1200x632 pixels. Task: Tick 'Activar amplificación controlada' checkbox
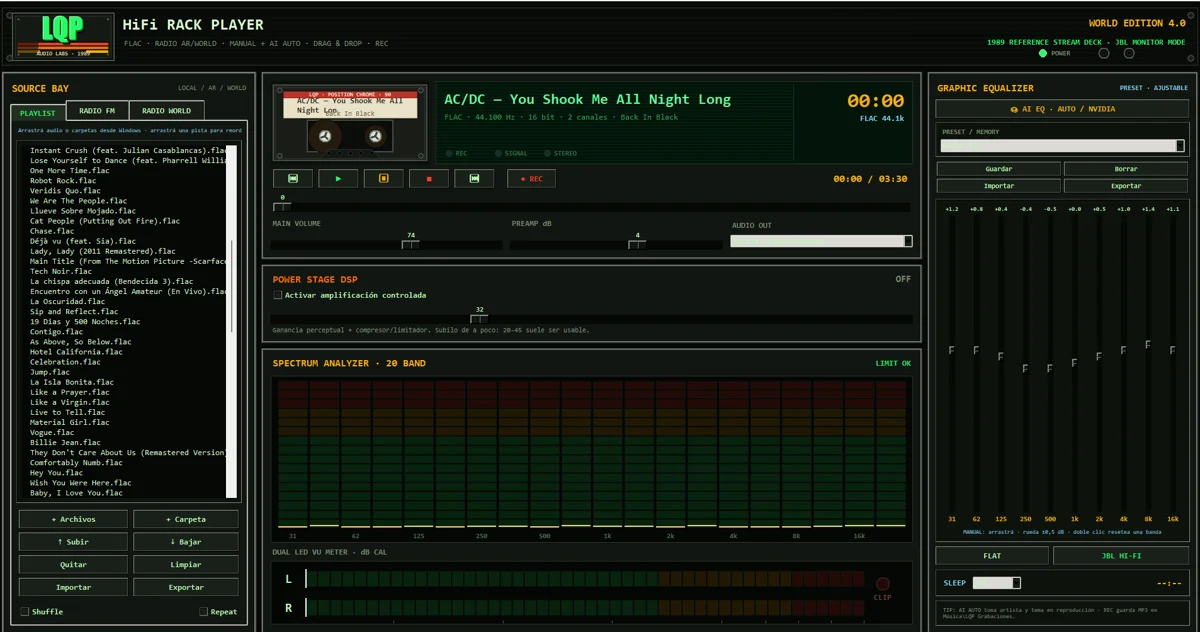point(278,295)
